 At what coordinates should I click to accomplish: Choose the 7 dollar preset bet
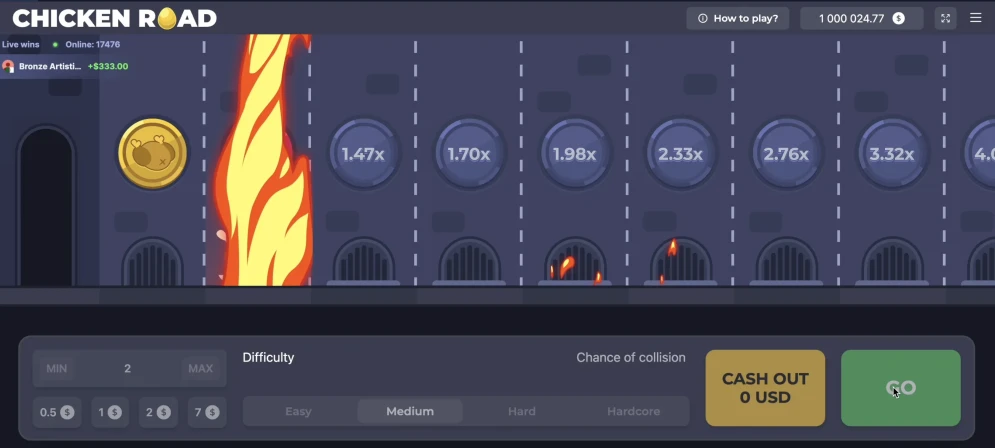coord(206,412)
